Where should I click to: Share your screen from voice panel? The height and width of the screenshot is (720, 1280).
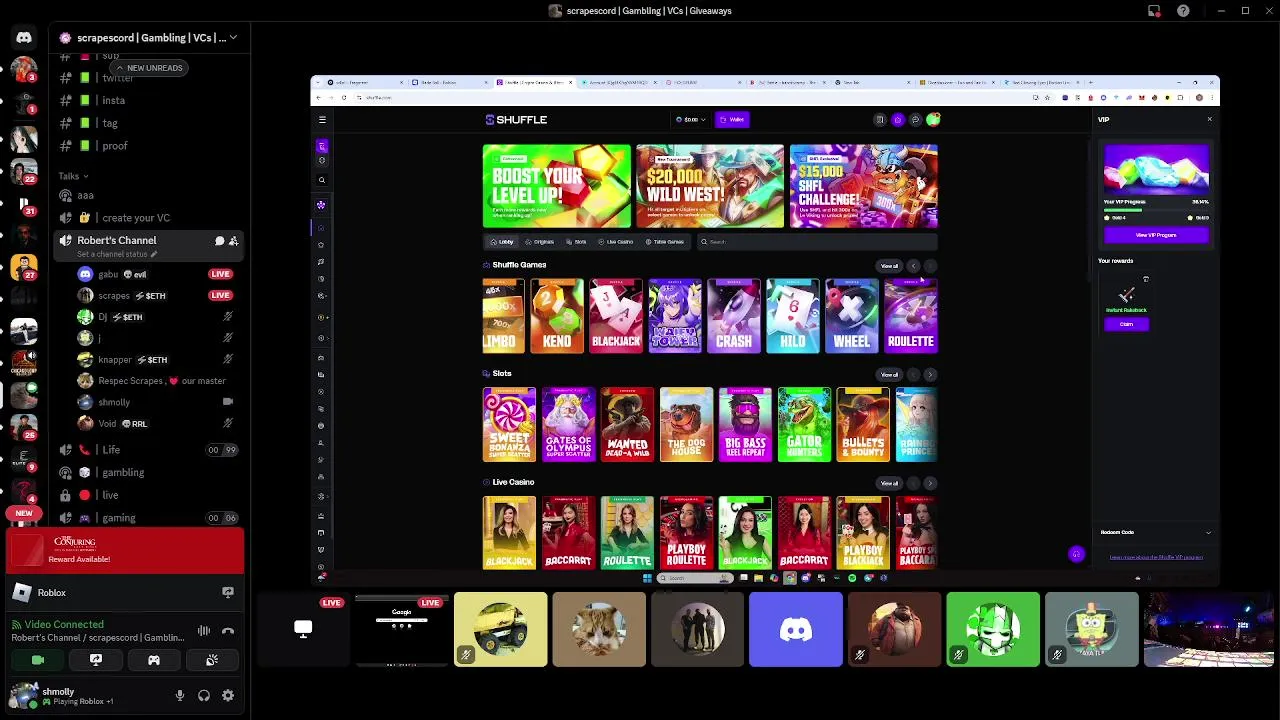tap(96, 660)
